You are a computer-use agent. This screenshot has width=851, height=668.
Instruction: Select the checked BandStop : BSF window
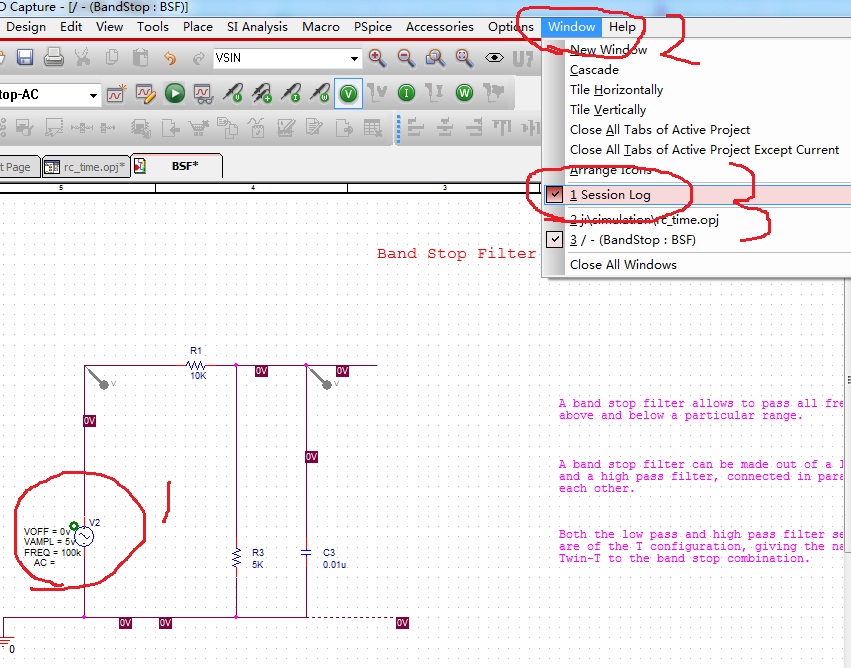[698, 240]
